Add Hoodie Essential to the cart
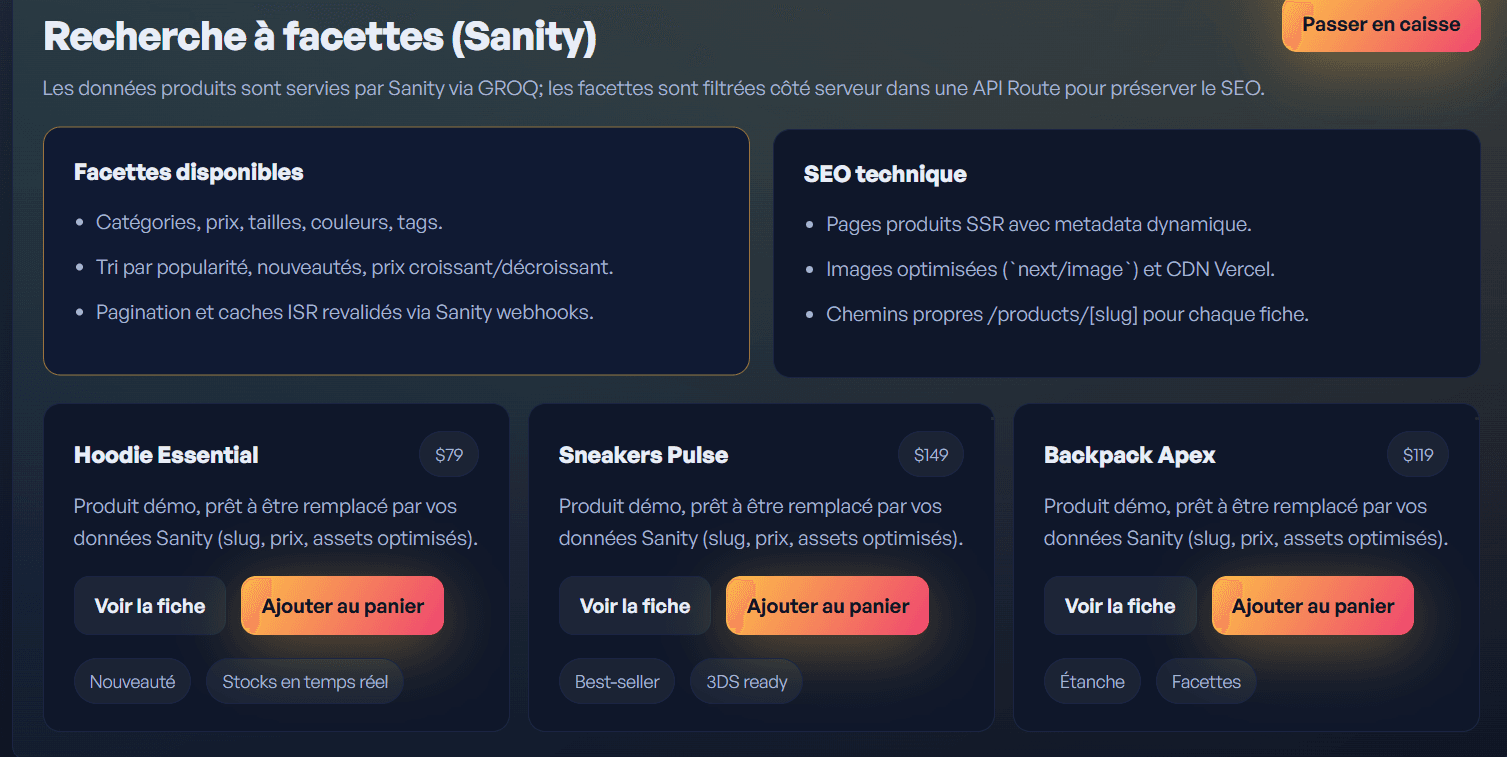The width and height of the screenshot is (1507, 757). [x=342, y=606]
